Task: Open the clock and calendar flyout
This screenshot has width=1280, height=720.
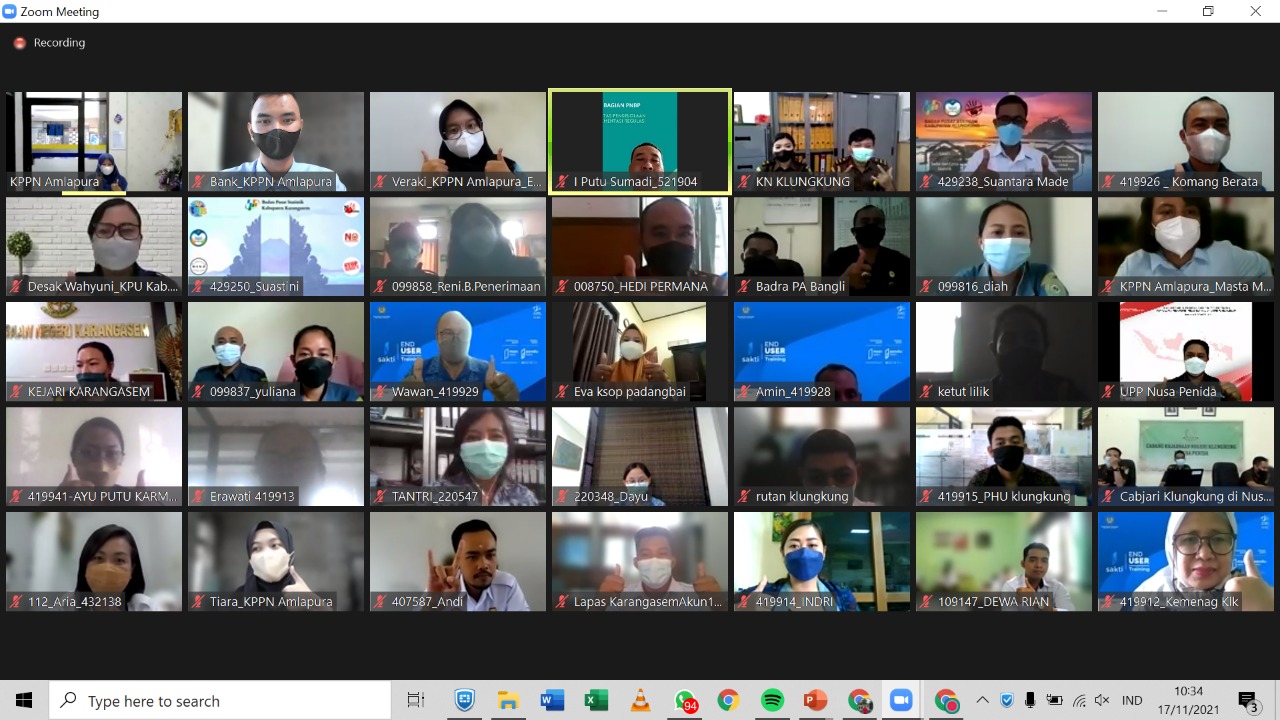Action: (1189, 700)
